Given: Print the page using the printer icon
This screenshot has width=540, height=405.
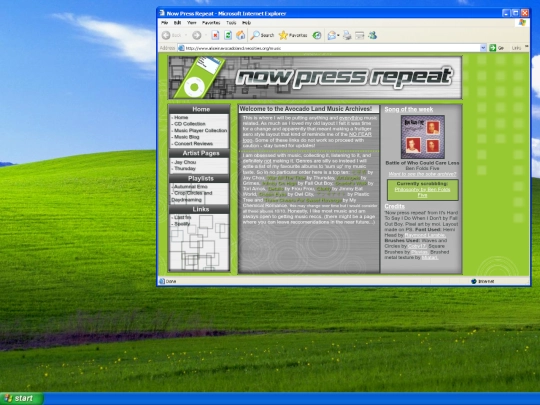Looking at the screenshot, I should point(347,35).
